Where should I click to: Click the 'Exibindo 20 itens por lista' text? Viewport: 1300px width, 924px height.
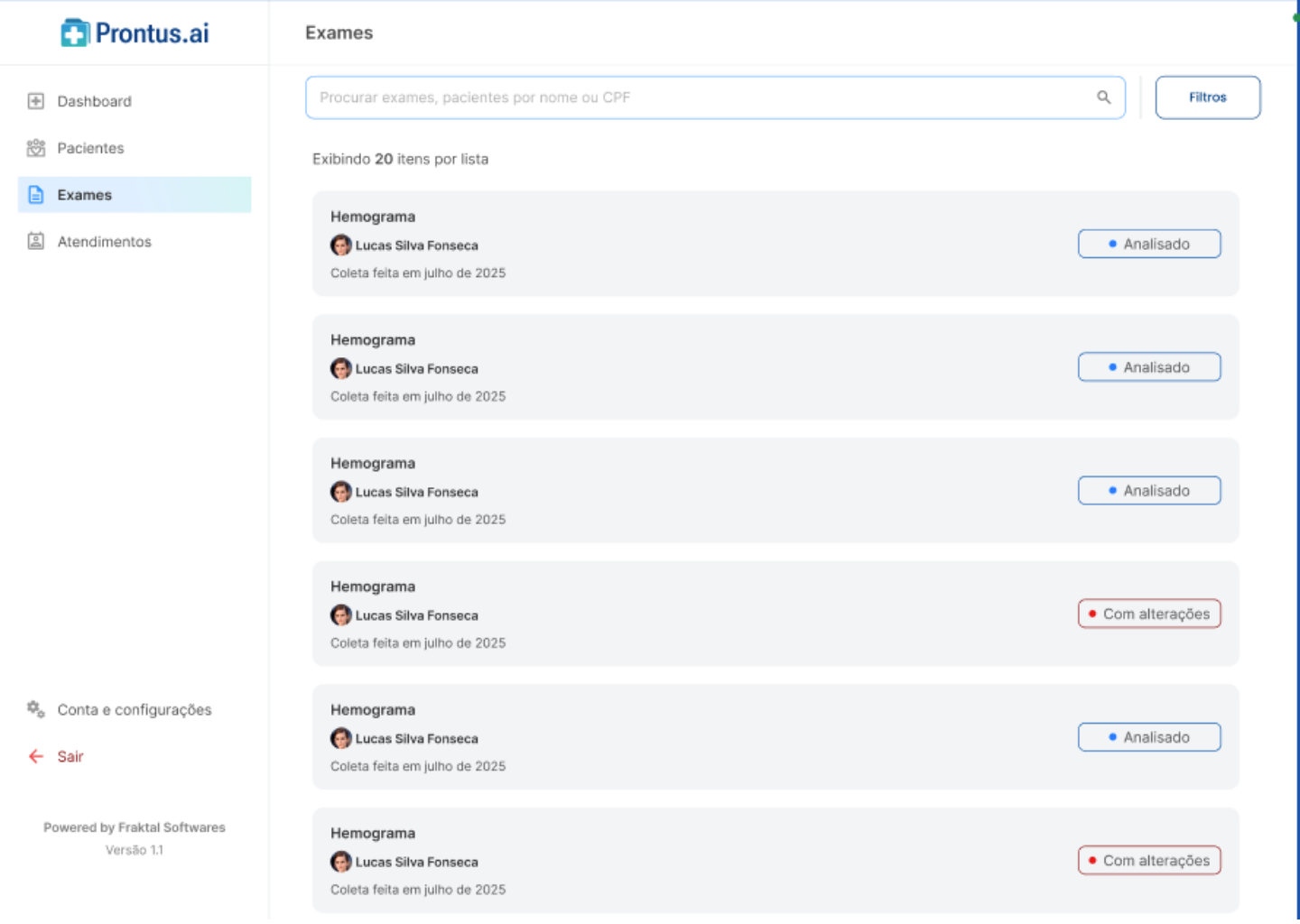tap(401, 159)
